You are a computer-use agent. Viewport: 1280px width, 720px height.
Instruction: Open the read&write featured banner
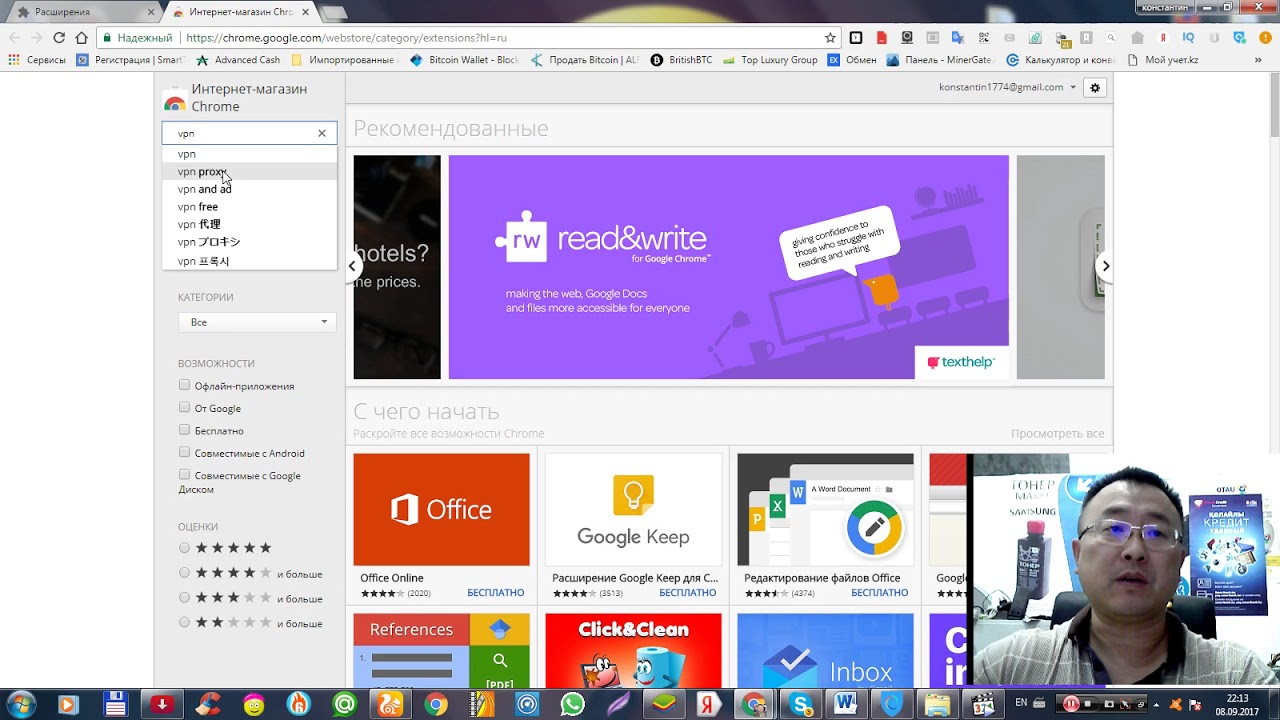point(728,267)
